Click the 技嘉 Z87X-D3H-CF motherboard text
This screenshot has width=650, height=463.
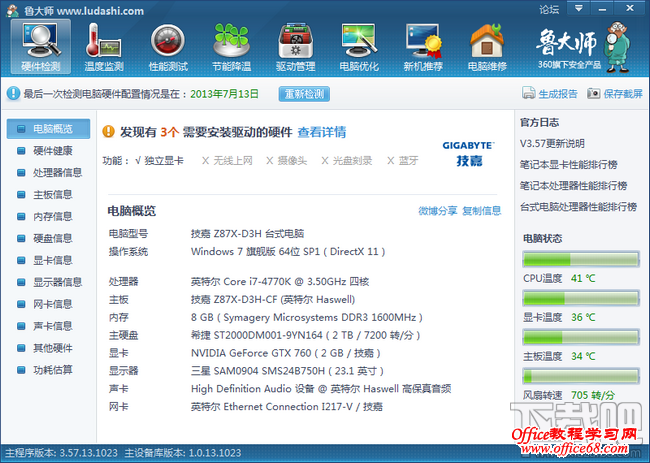coord(273,300)
